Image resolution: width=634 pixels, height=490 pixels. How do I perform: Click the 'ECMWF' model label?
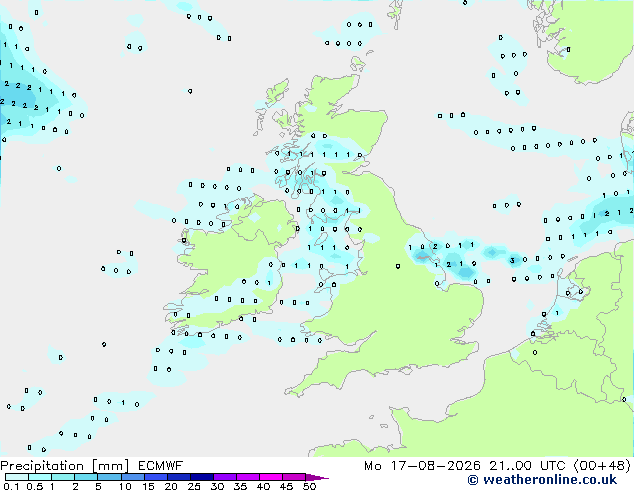coord(161,466)
